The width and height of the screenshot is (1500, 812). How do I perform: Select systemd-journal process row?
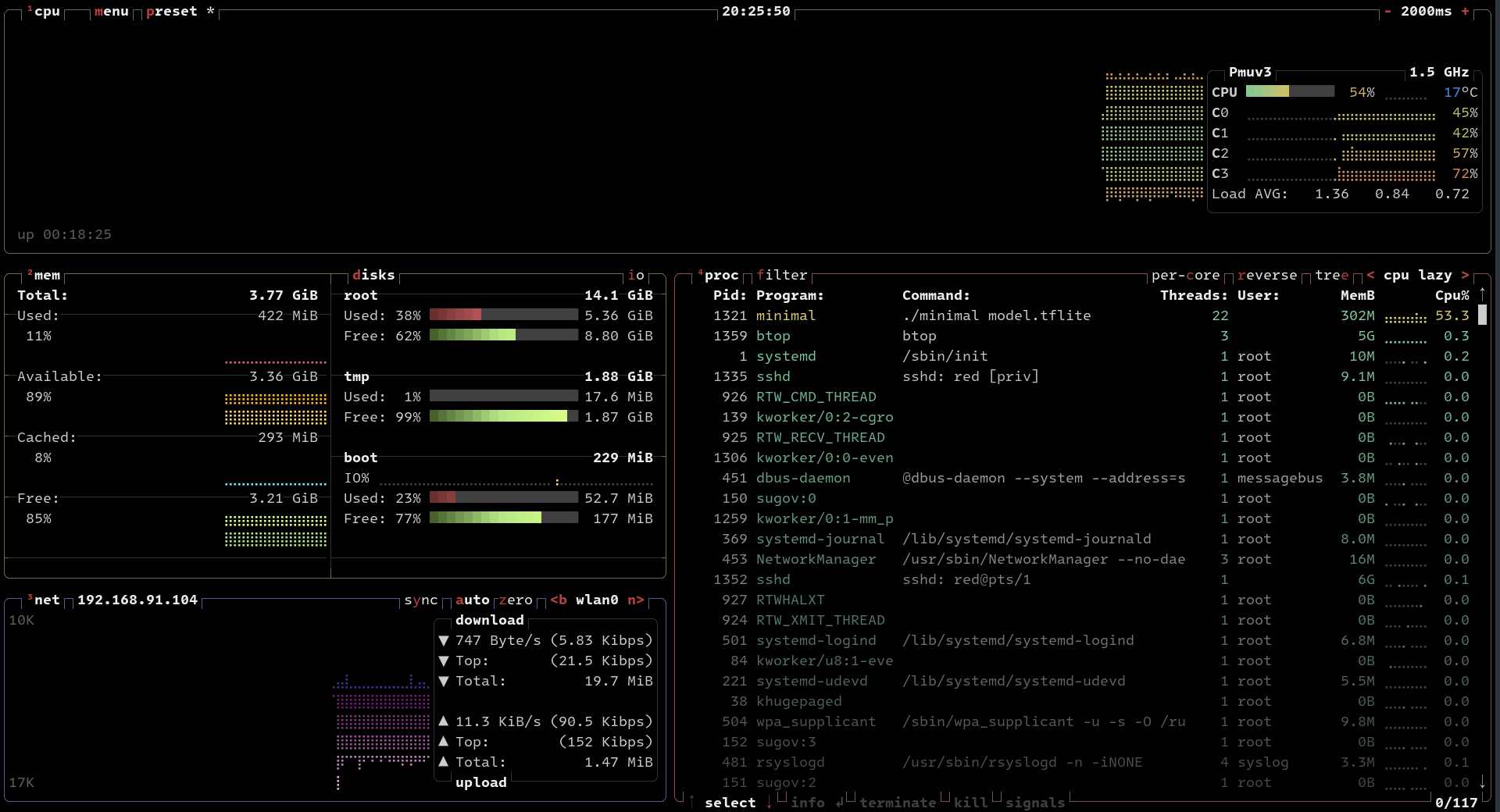(1091, 540)
